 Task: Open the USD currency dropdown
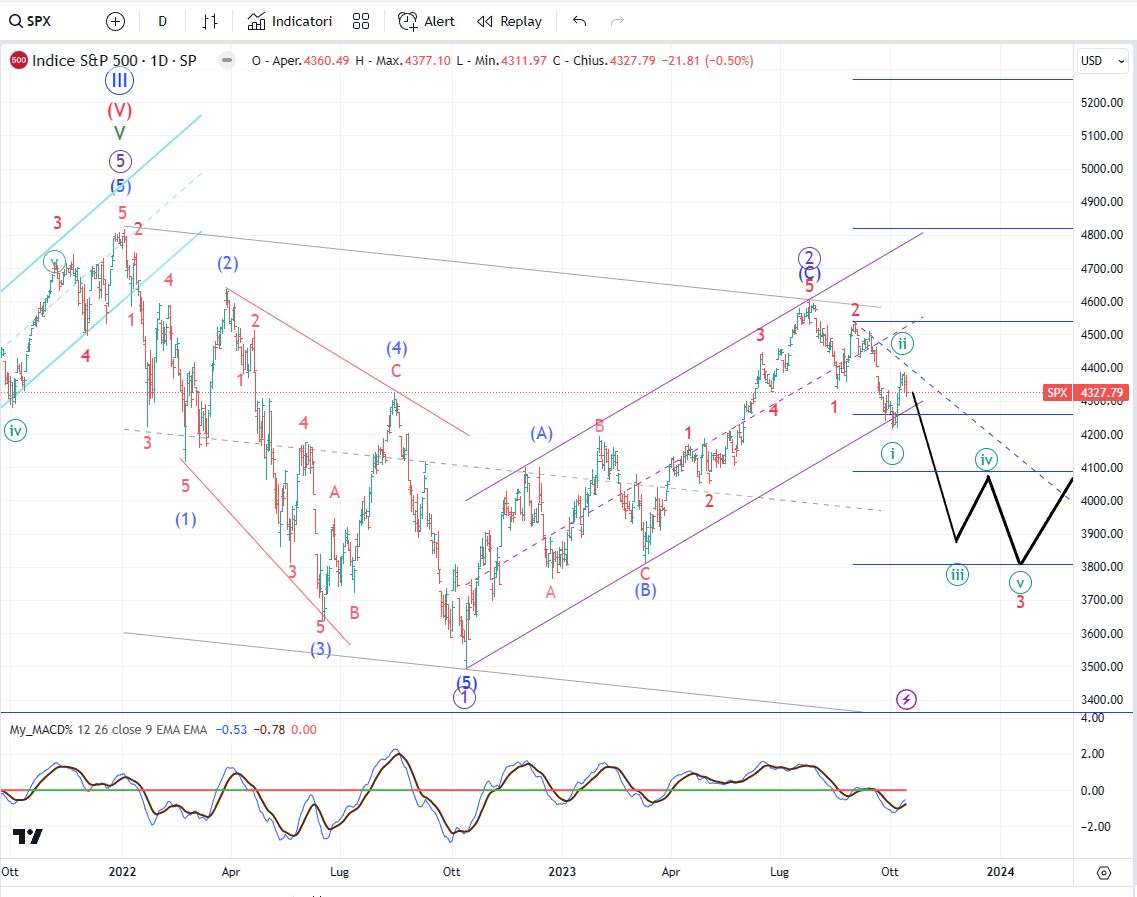point(1101,61)
